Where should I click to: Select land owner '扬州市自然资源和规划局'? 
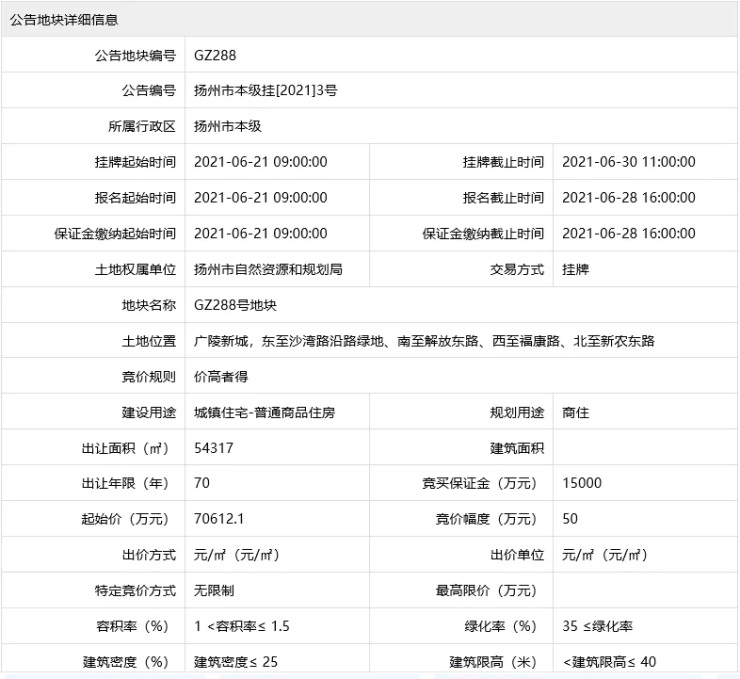[x=268, y=269]
